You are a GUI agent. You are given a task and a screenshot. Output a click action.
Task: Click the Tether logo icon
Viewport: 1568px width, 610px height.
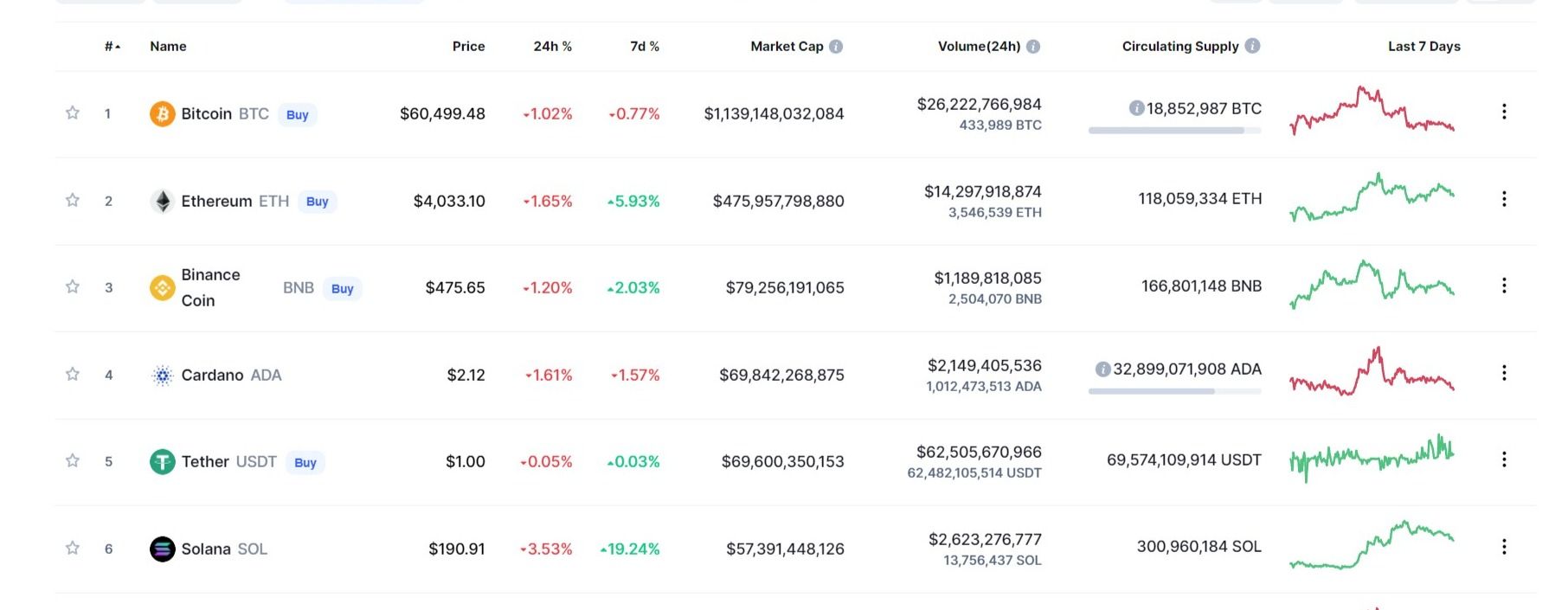pyautogui.click(x=162, y=461)
